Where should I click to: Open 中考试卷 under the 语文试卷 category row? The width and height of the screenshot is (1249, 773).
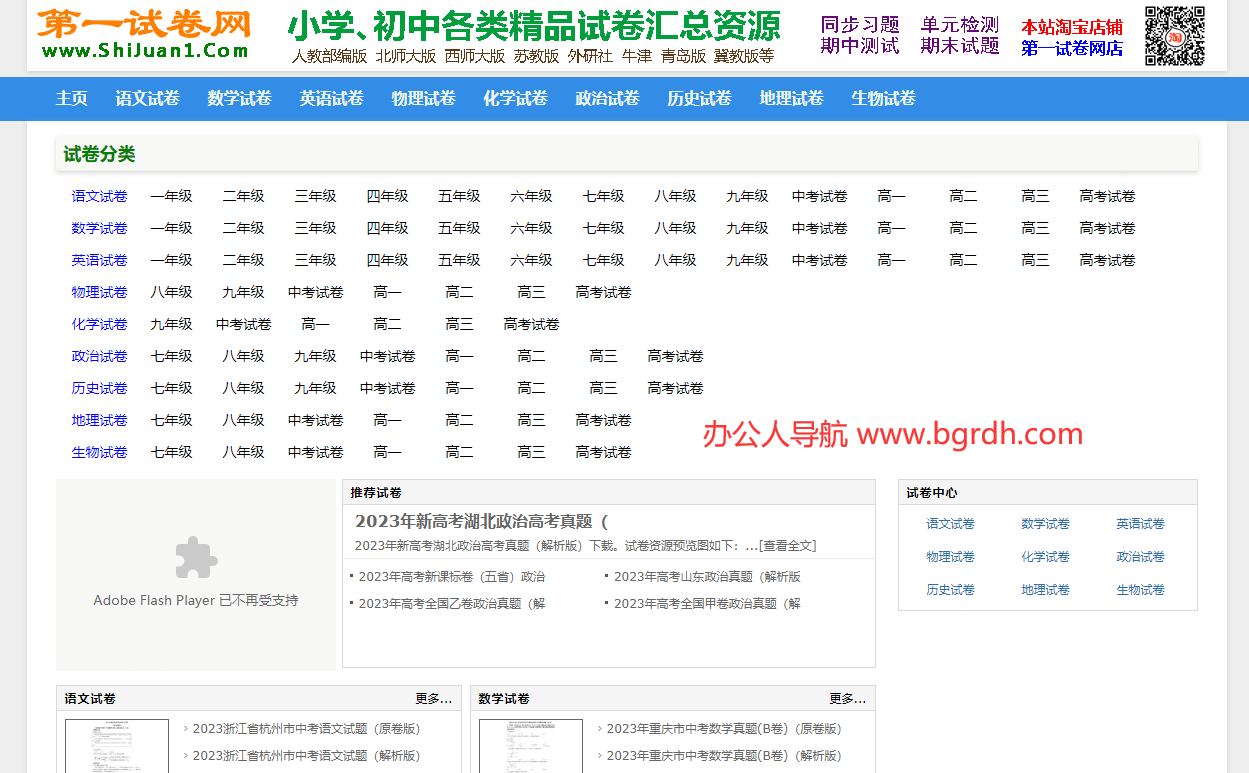point(819,196)
